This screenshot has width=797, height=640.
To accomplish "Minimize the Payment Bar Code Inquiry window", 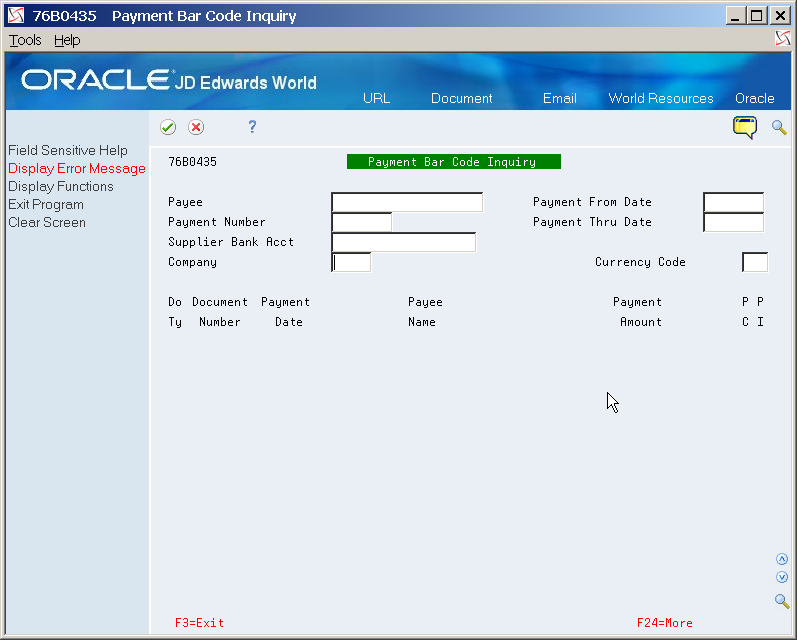I will tap(735, 16).
